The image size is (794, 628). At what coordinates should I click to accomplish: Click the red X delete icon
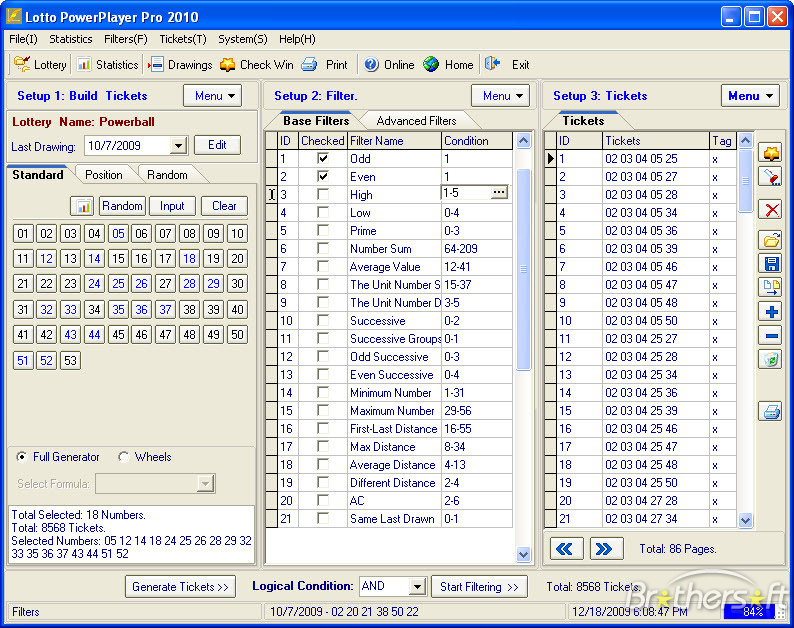point(771,209)
